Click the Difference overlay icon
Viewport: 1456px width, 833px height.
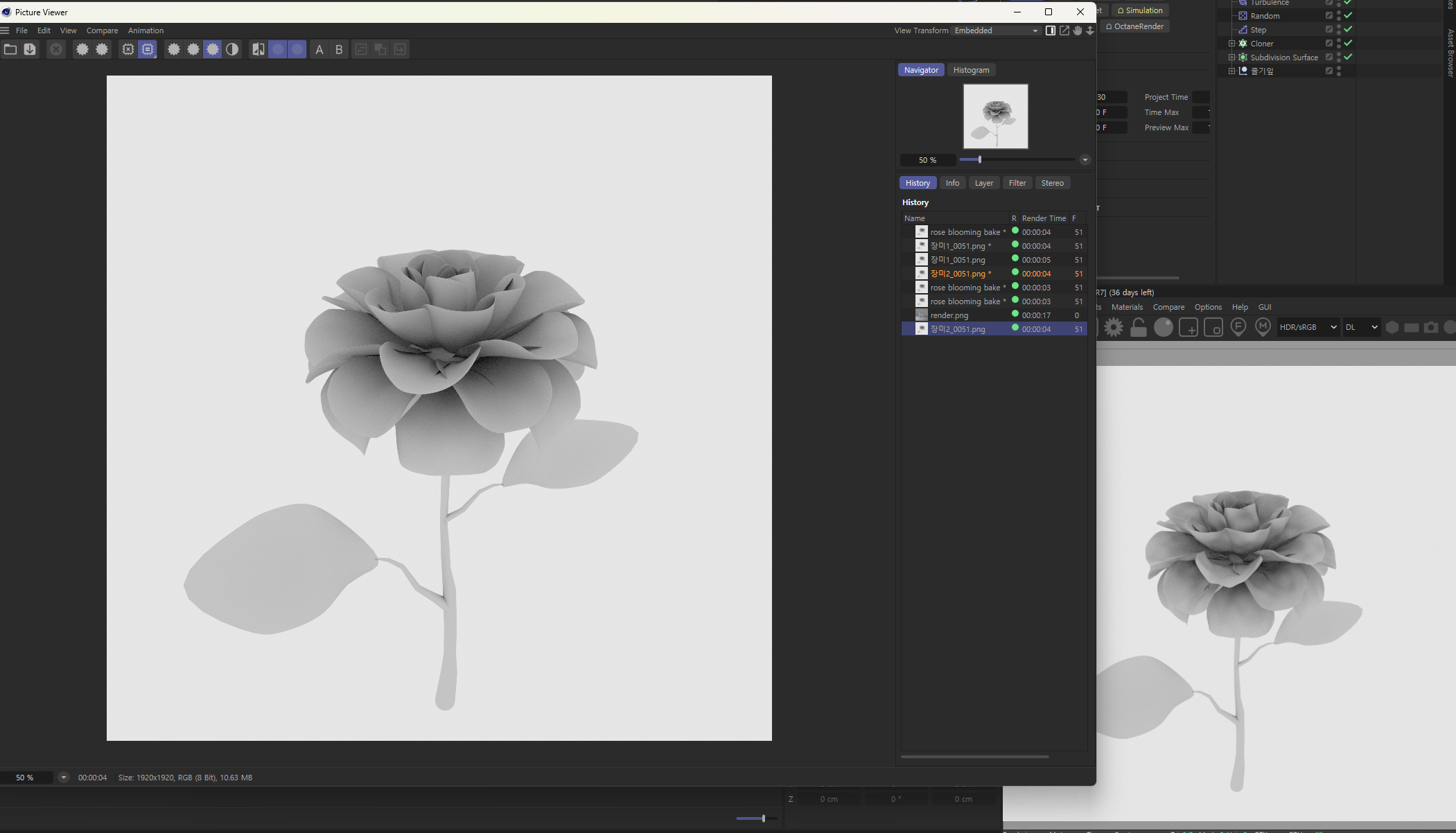[x=380, y=49]
